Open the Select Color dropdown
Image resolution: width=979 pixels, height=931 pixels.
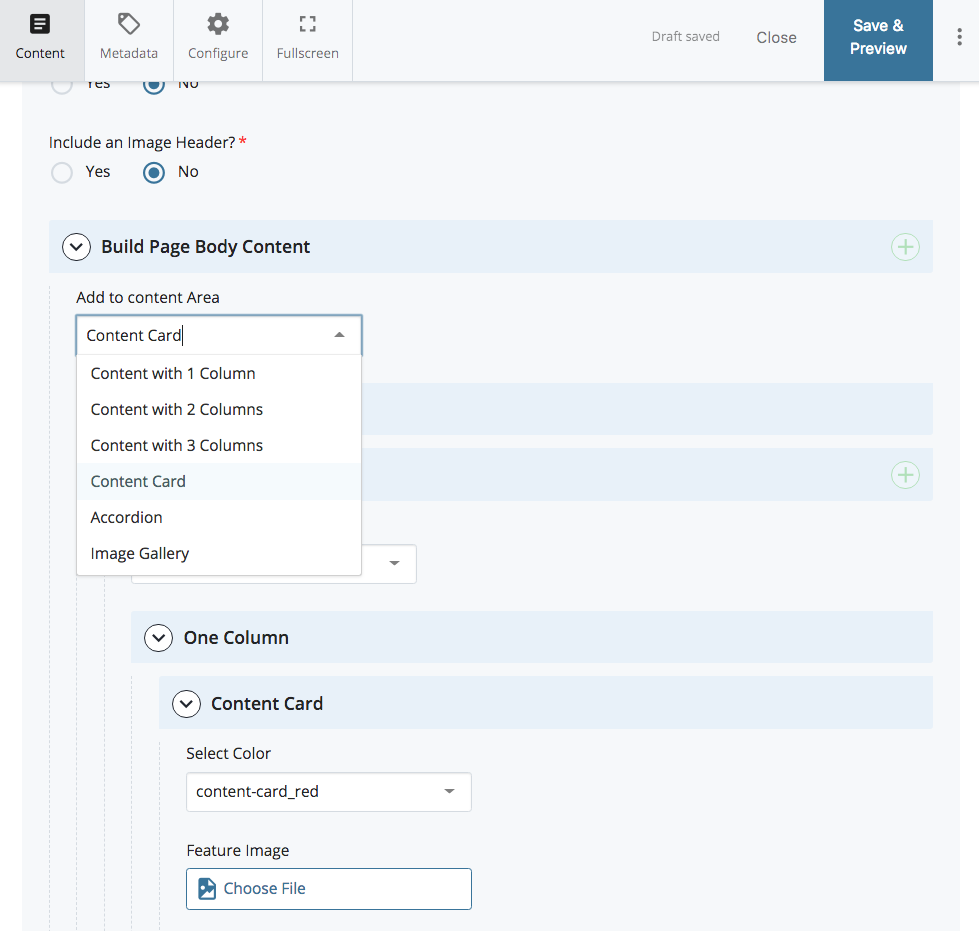tap(328, 792)
